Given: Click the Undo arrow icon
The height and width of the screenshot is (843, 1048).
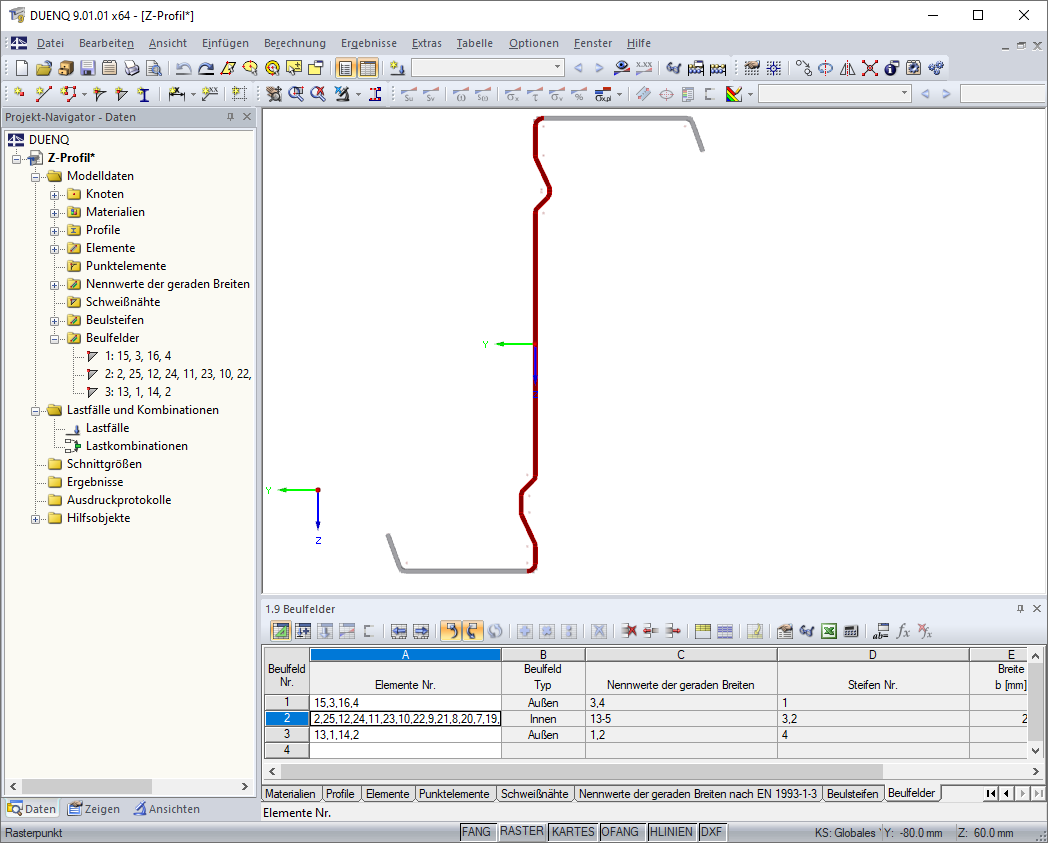Looking at the screenshot, I should click(x=183, y=68).
